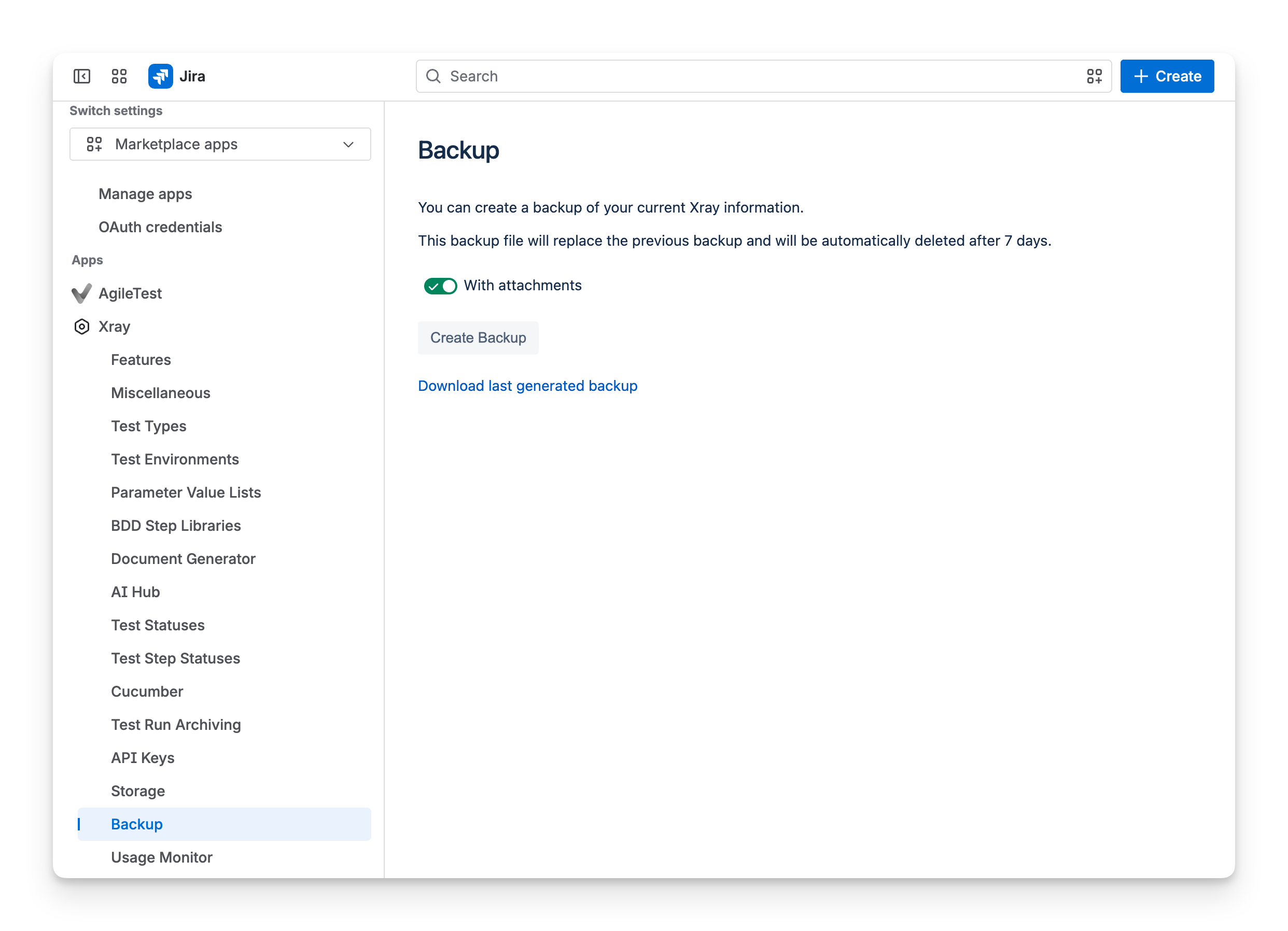Image resolution: width=1288 pixels, height=931 pixels.
Task: Open apps icon inside search bar
Action: tap(1094, 76)
